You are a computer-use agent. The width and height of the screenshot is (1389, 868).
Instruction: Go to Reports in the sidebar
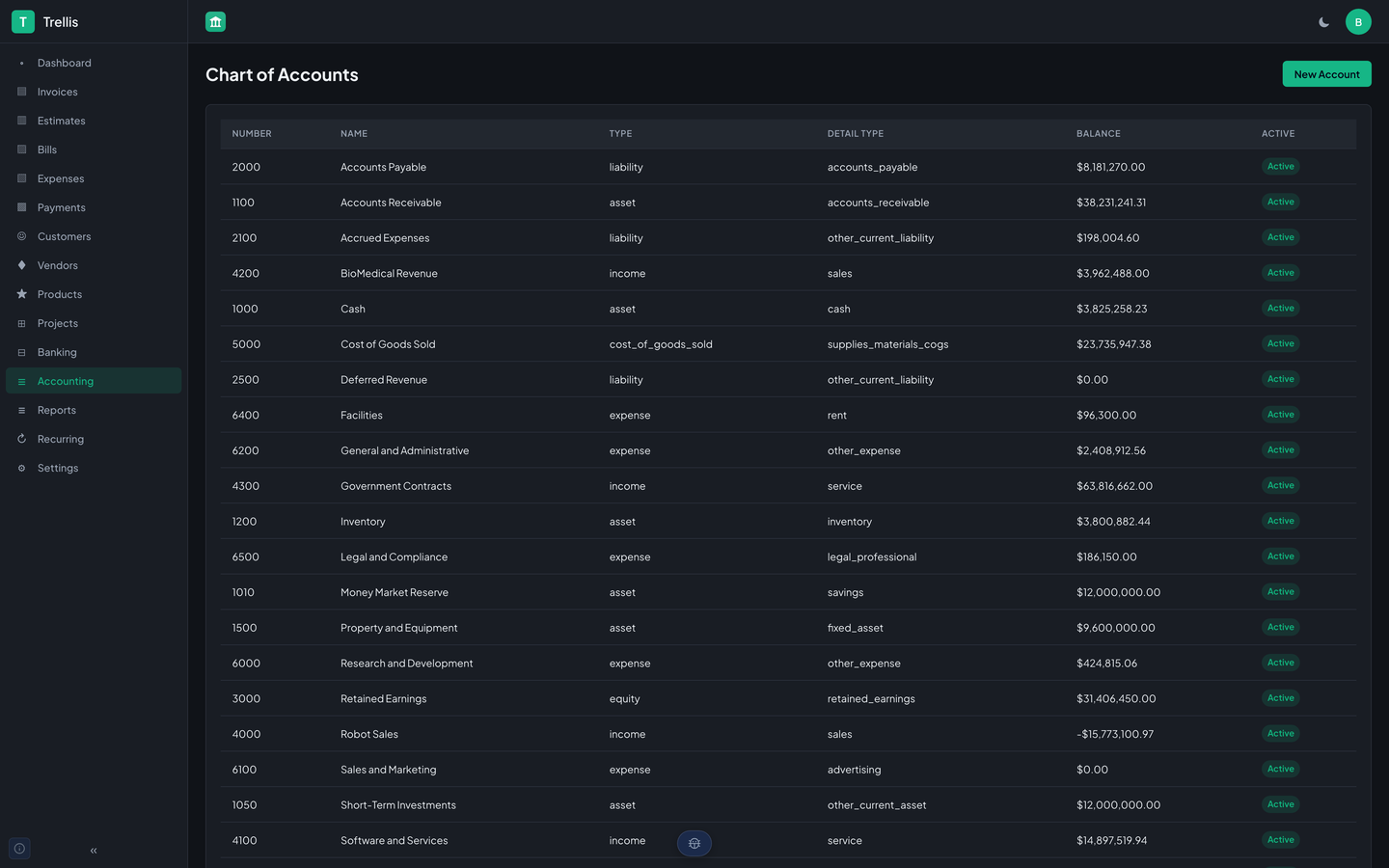click(94, 410)
